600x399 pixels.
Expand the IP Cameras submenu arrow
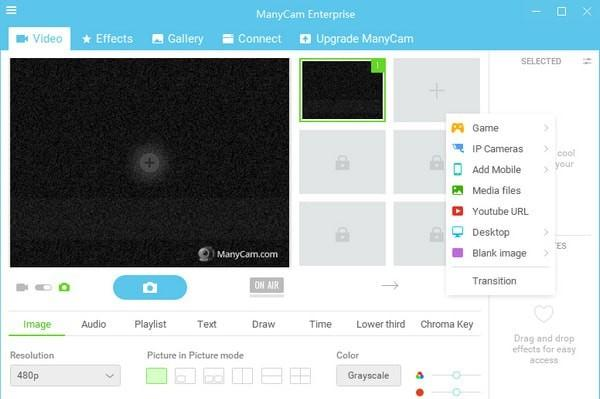(546, 149)
